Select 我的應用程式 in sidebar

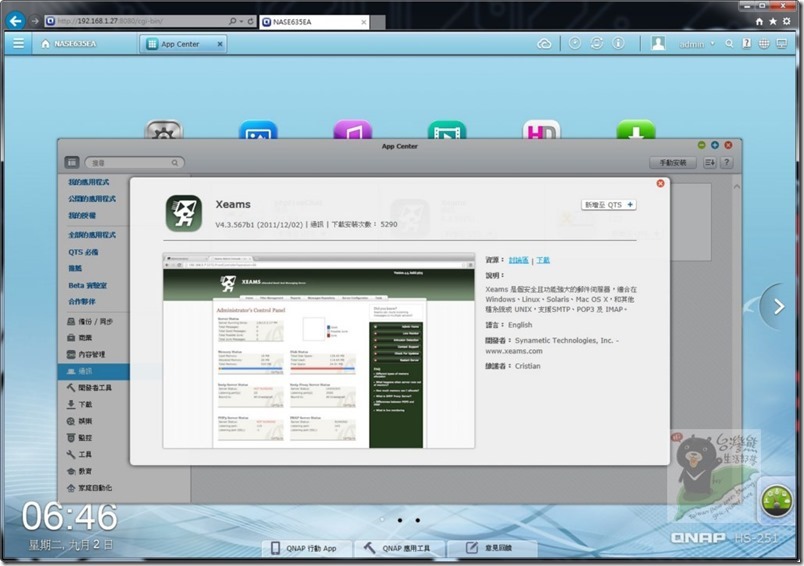tap(89, 182)
